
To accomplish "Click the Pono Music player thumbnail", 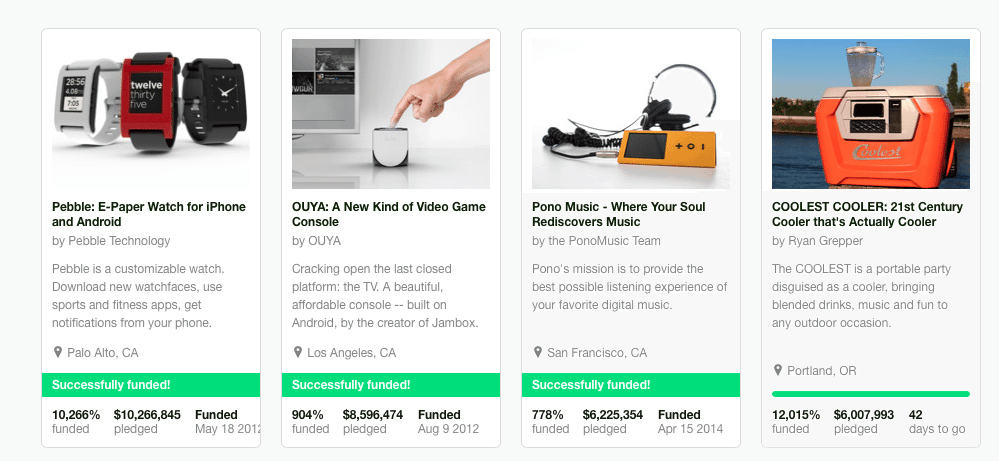I will pyautogui.click(x=631, y=113).
